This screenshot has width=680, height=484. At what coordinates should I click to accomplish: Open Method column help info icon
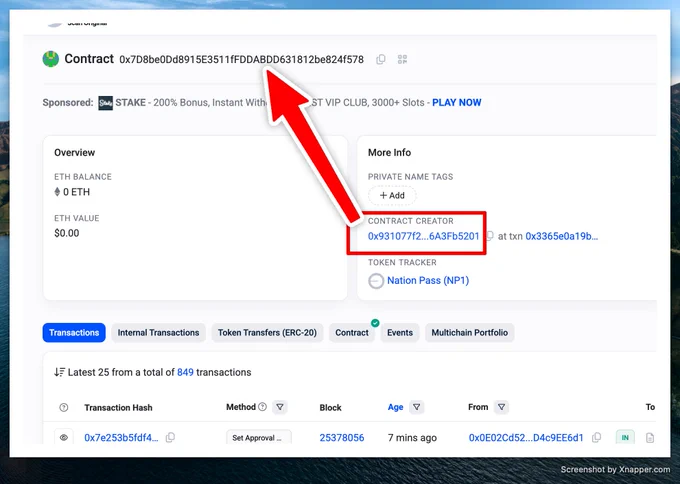(x=262, y=407)
